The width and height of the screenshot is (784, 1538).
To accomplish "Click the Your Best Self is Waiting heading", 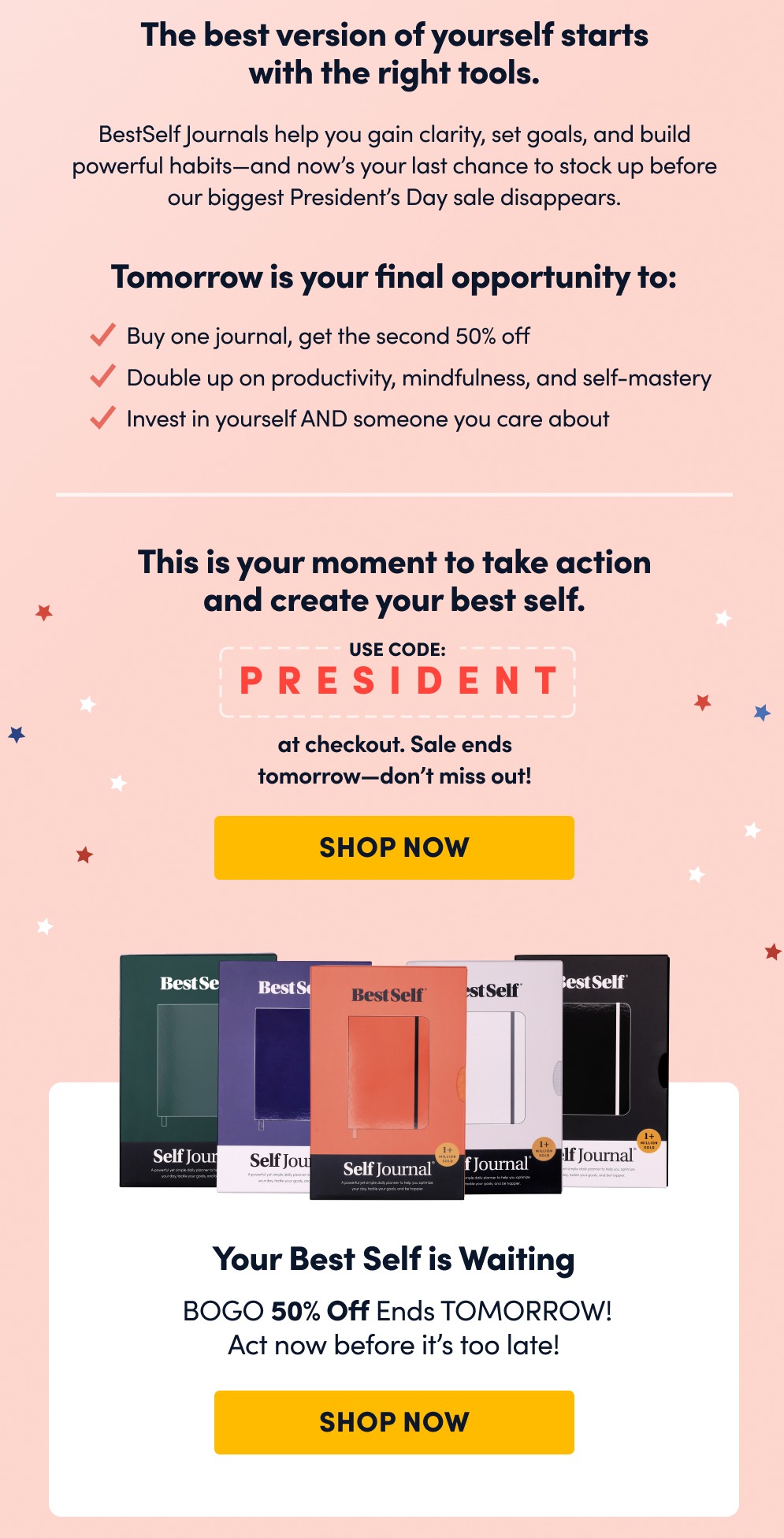I will (x=394, y=1260).
